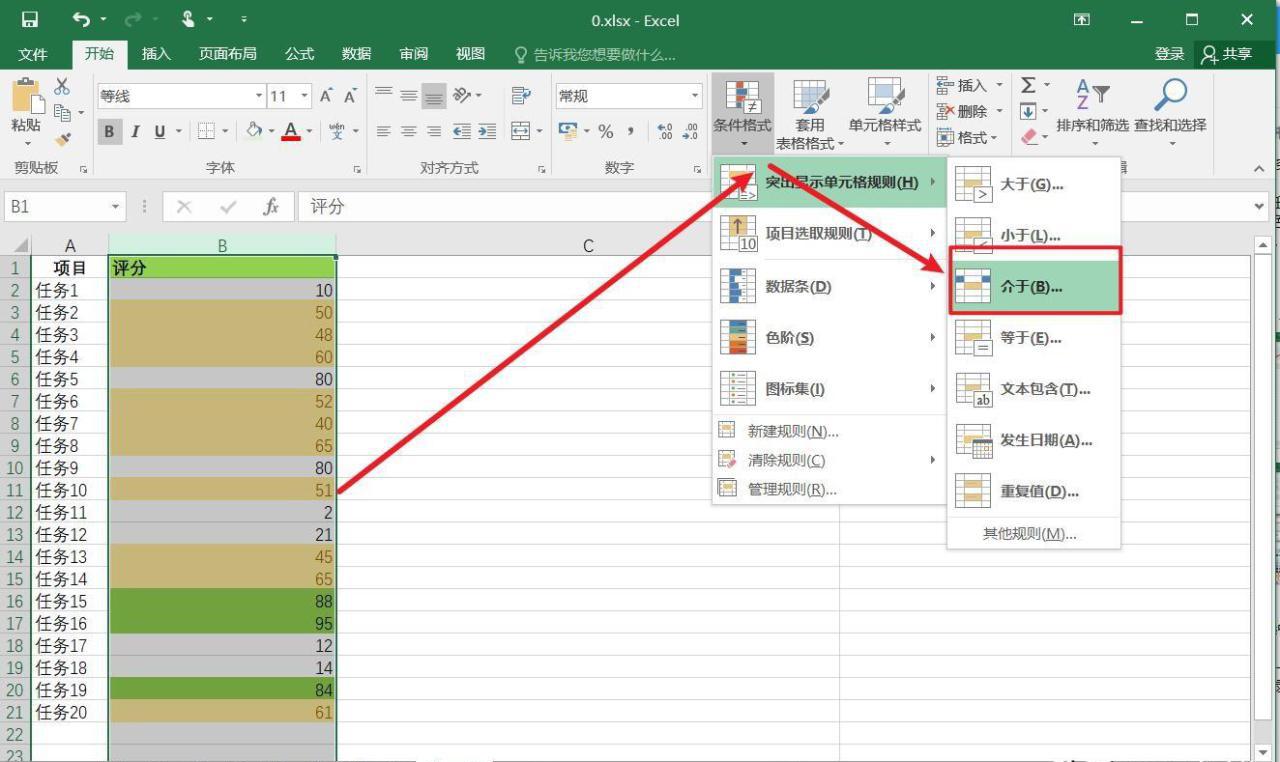The image size is (1280, 762).
Task: Click the Increase font size icon
Action: click(x=326, y=96)
